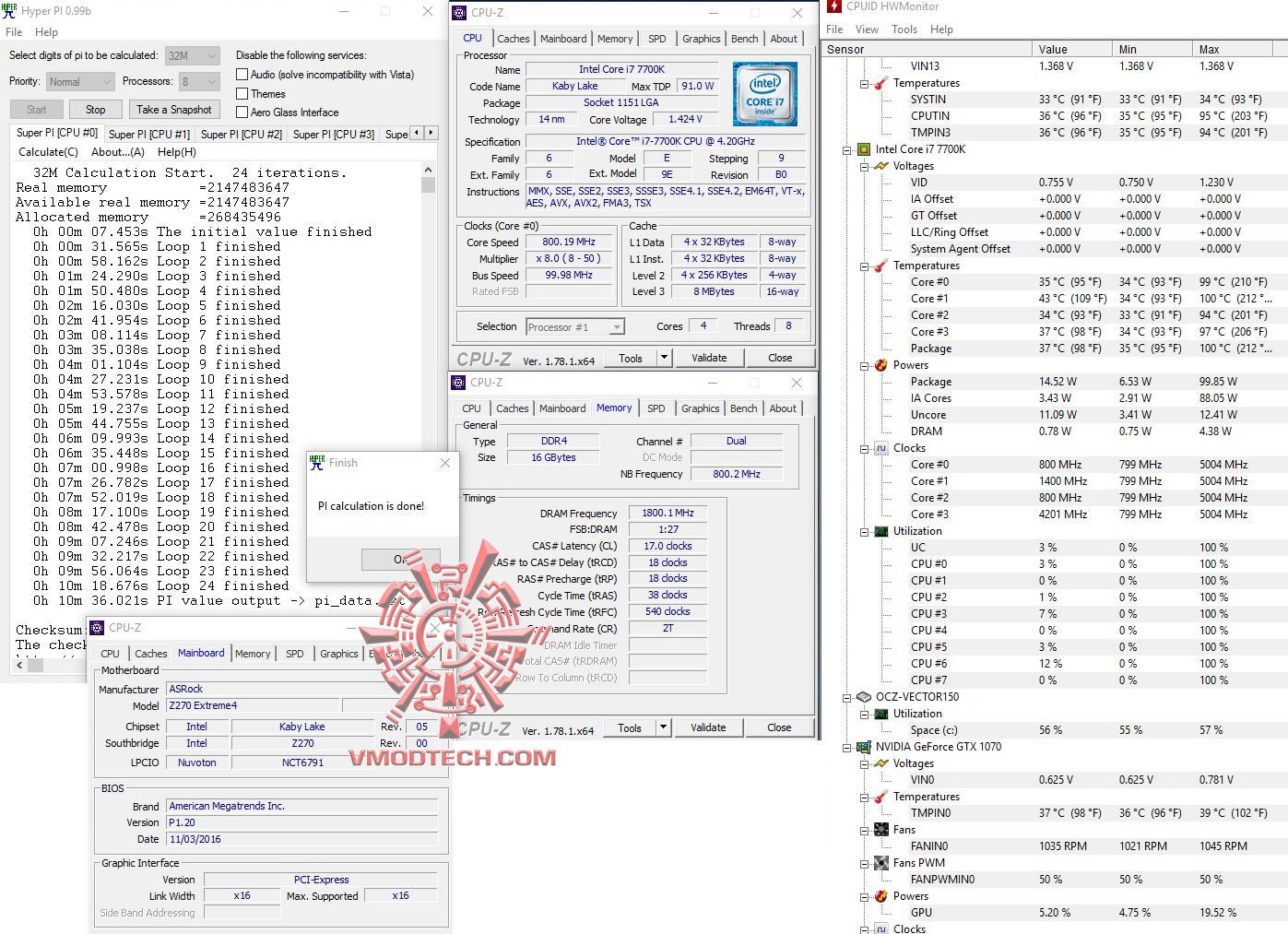This screenshot has height=934, width=1288.
Task: Click the Intel Core i7 badge in CPU-Z
Action: click(x=765, y=93)
